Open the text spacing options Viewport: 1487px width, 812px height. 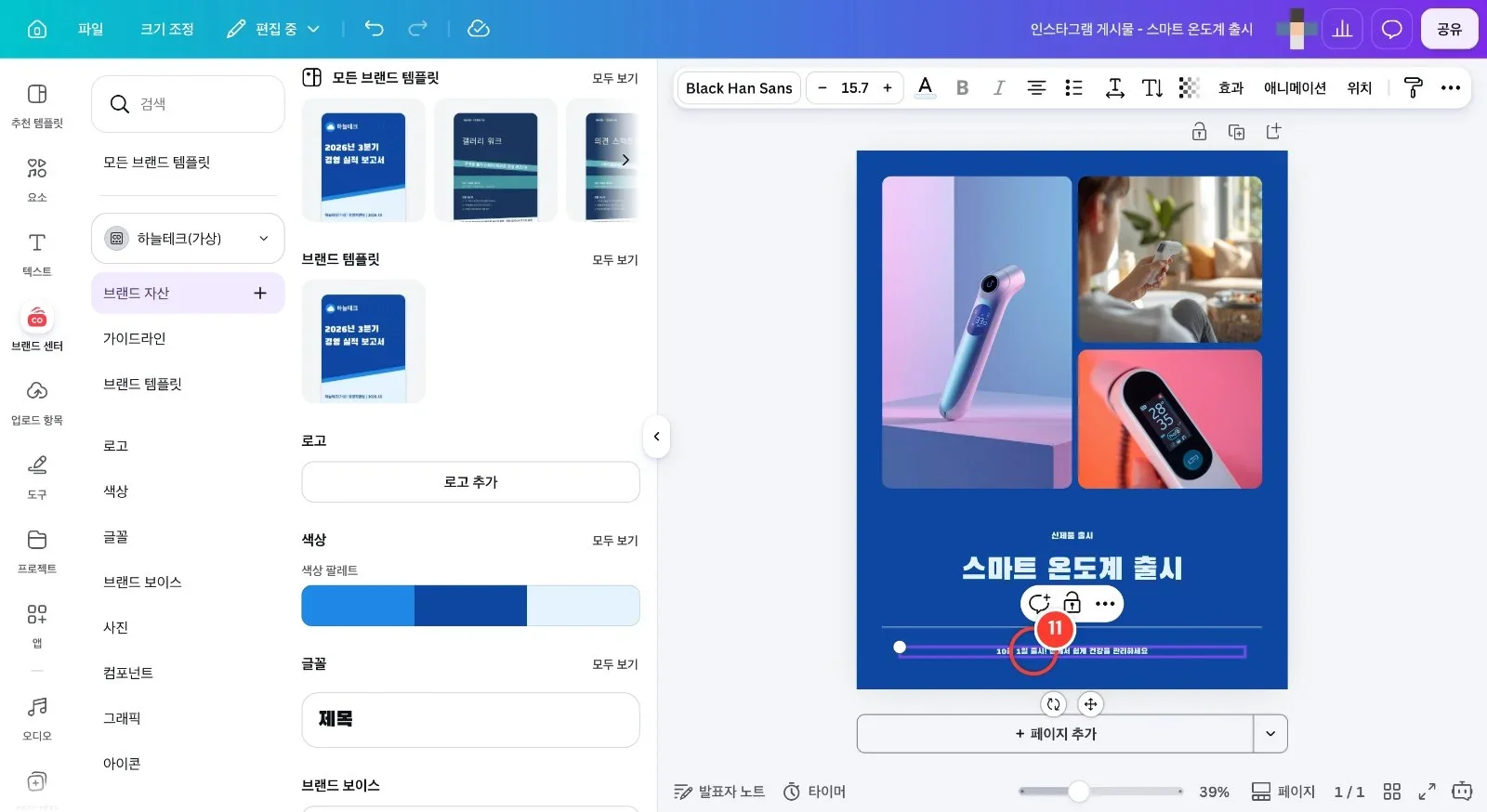coord(1114,87)
